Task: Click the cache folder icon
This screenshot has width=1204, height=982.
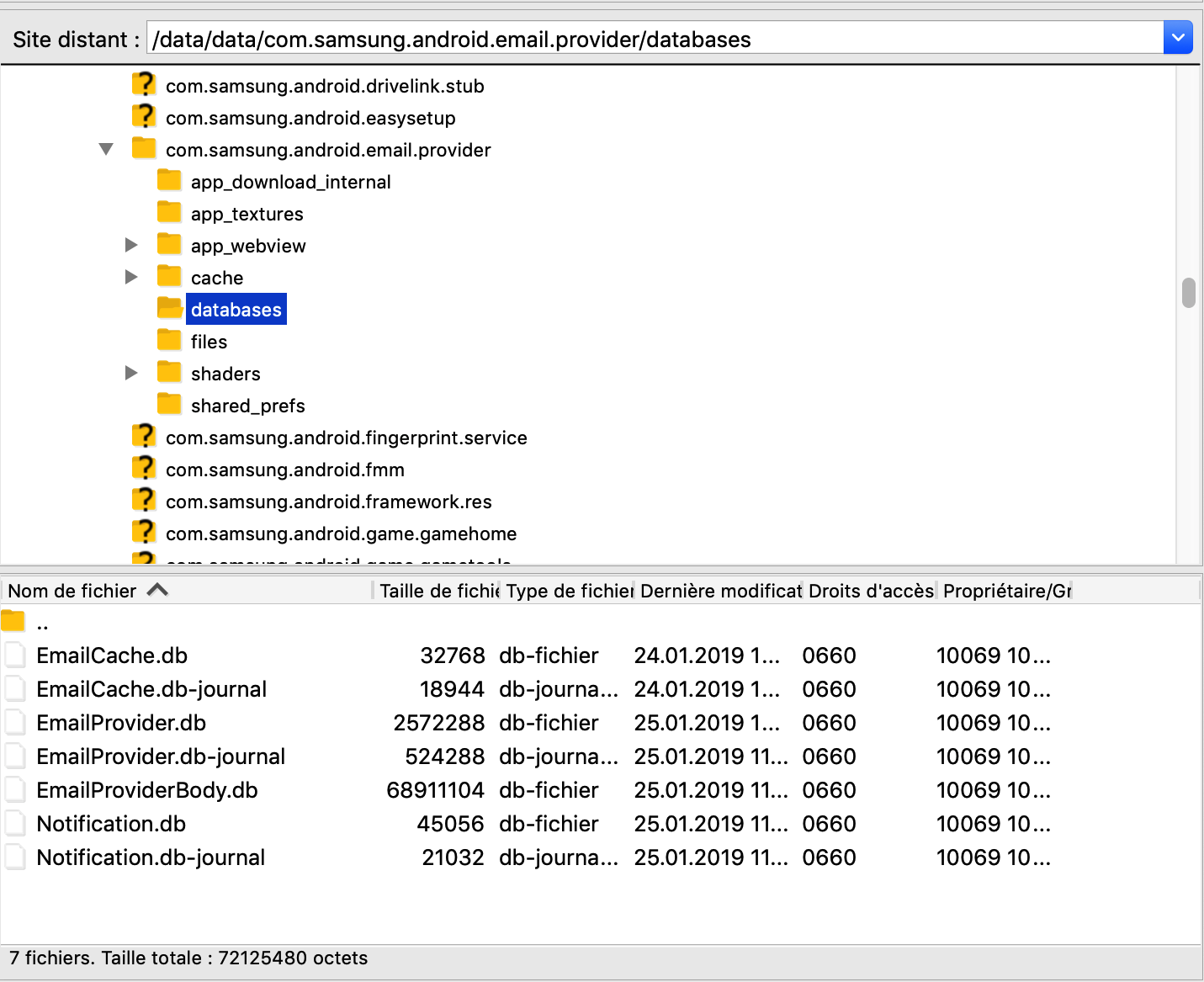Action: click(x=170, y=276)
